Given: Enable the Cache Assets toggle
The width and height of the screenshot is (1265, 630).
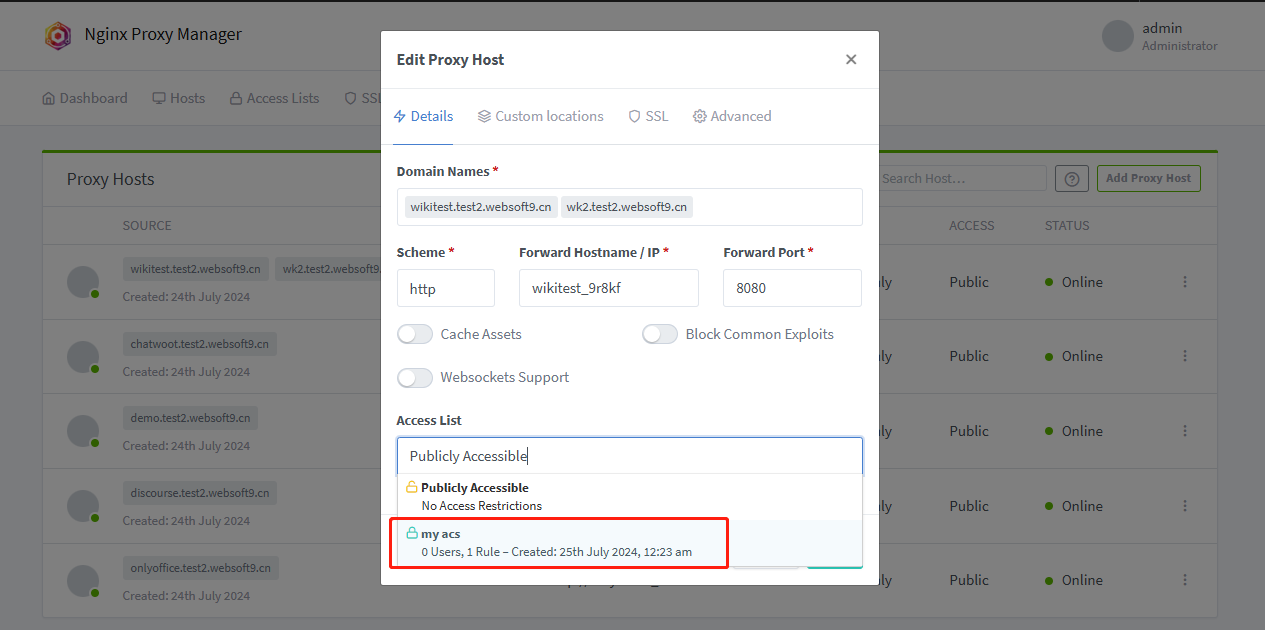Looking at the screenshot, I should click(x=415, y=334).
